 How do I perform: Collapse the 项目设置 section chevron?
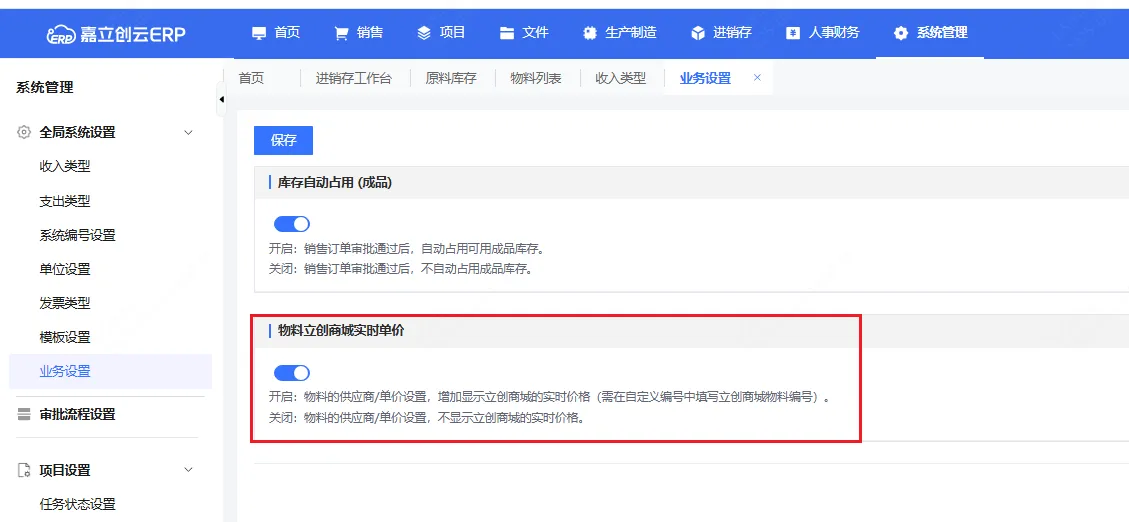click(188, 470)
